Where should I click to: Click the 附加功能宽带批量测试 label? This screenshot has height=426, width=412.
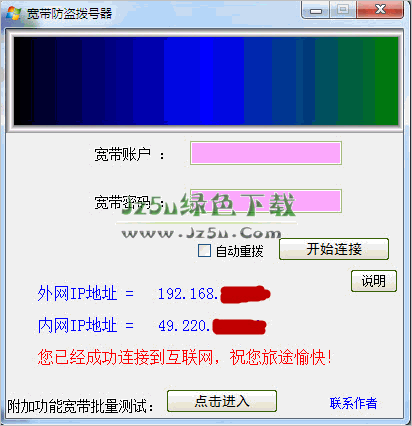click(x=80, y=406)
